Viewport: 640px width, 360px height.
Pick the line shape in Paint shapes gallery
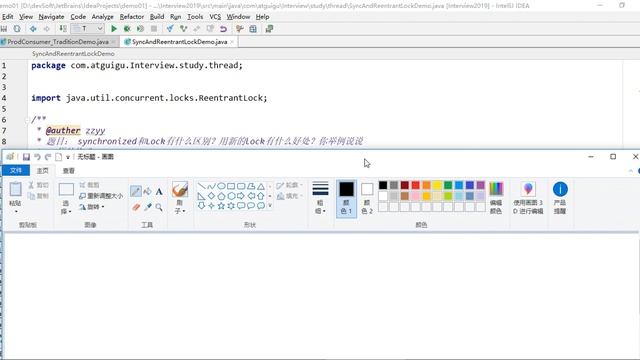[x=201, y=186]
